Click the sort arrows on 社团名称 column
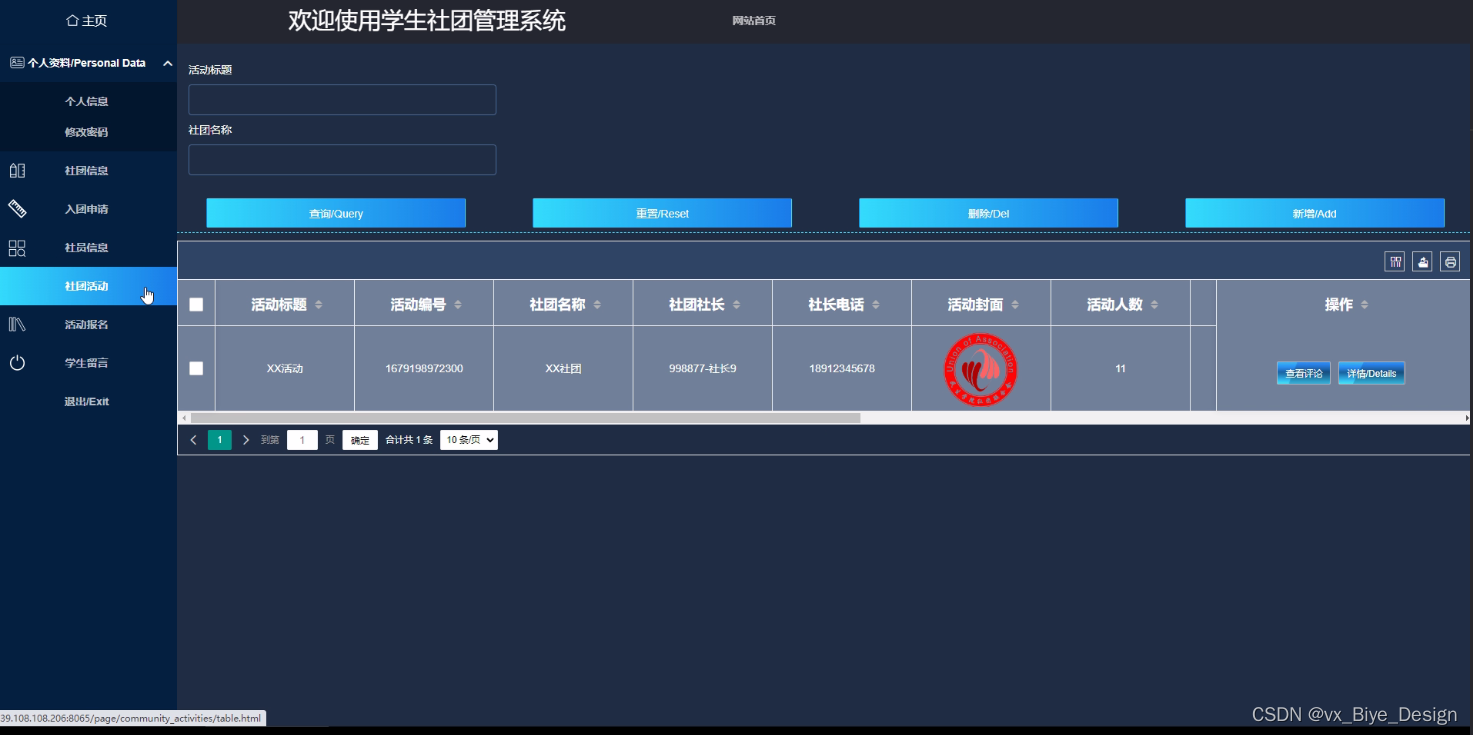 (597, 305)
